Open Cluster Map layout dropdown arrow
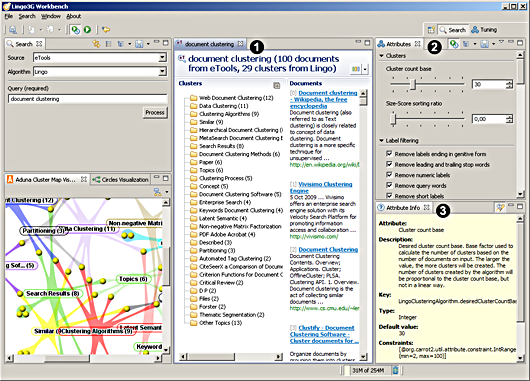This screenshot has height=381, width=530. (166, 192)
